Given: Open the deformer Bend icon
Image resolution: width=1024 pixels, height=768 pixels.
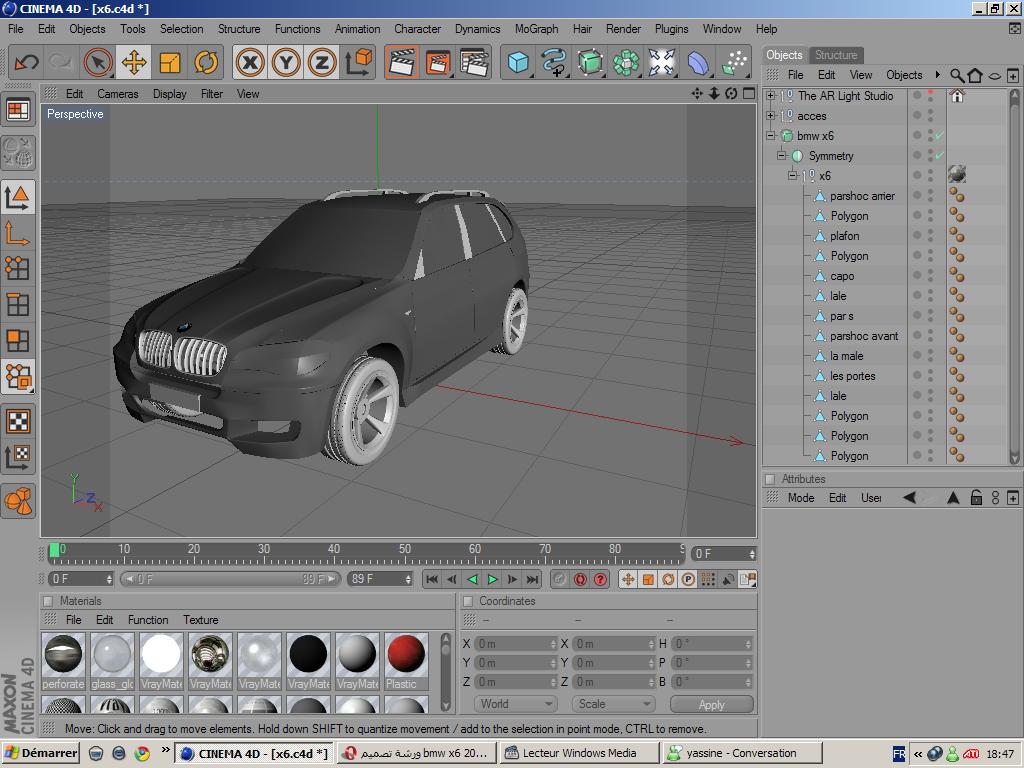Looking at the screenshot, I should 697,63.
